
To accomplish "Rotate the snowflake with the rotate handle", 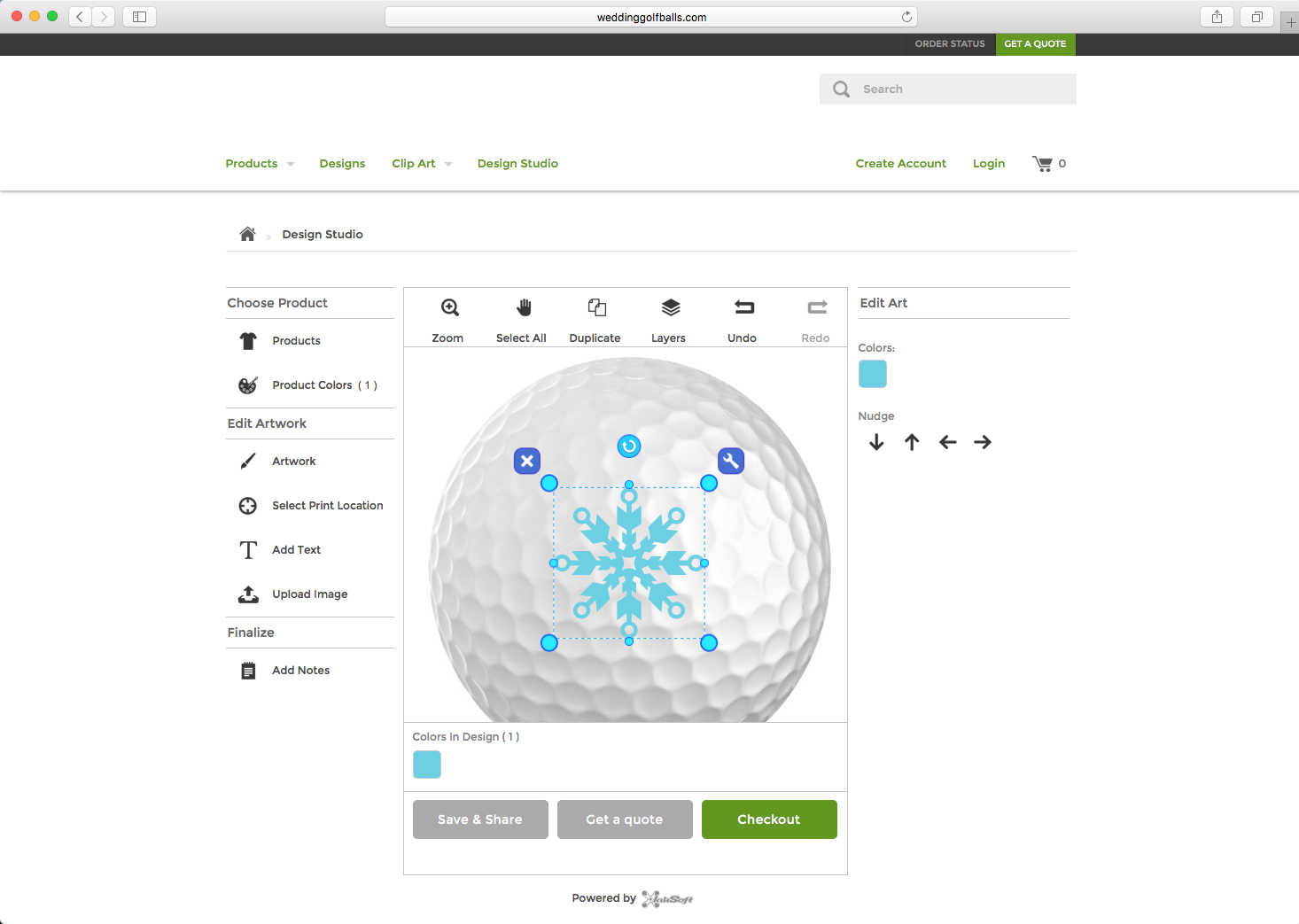I will coord(629,446).
